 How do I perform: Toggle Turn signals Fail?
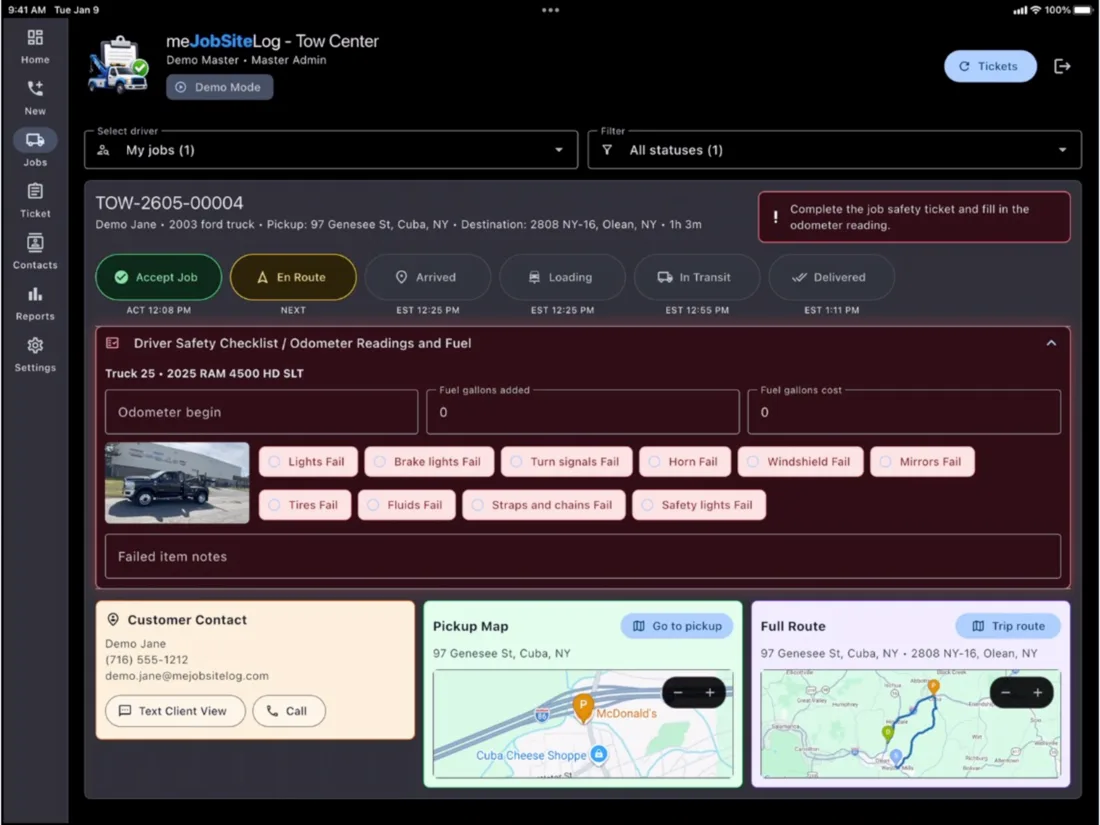tap(567, 462)
